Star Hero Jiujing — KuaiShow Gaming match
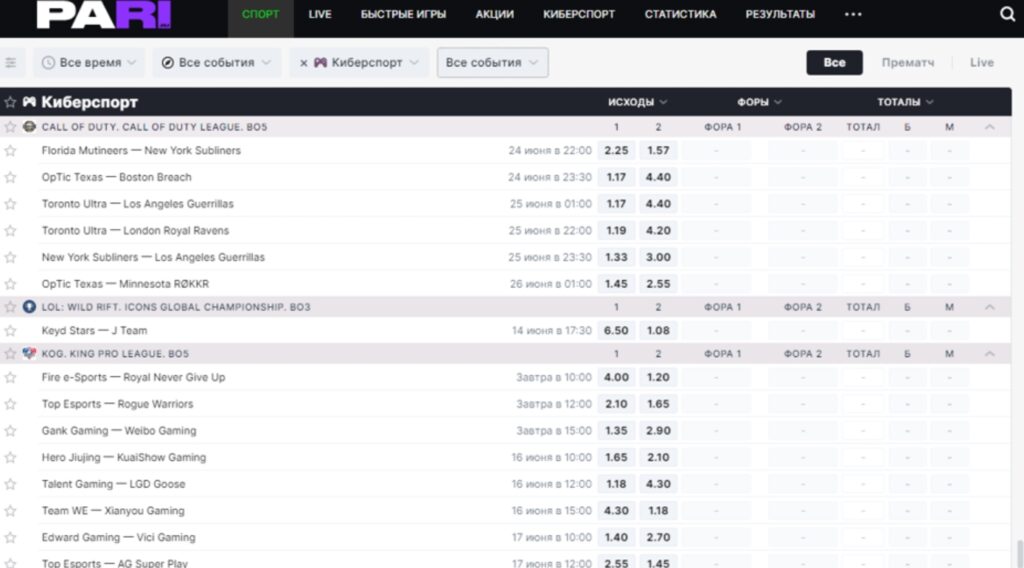Viewport: 1024px width, 568px height. [x=10, y=458]
